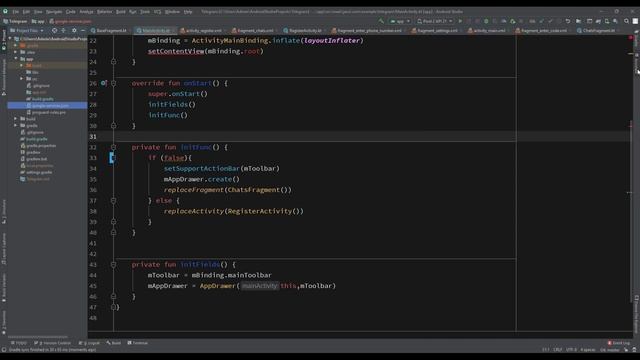Click the white account square icon at toolbar end
640x360 pixels.
coord(635,21)
